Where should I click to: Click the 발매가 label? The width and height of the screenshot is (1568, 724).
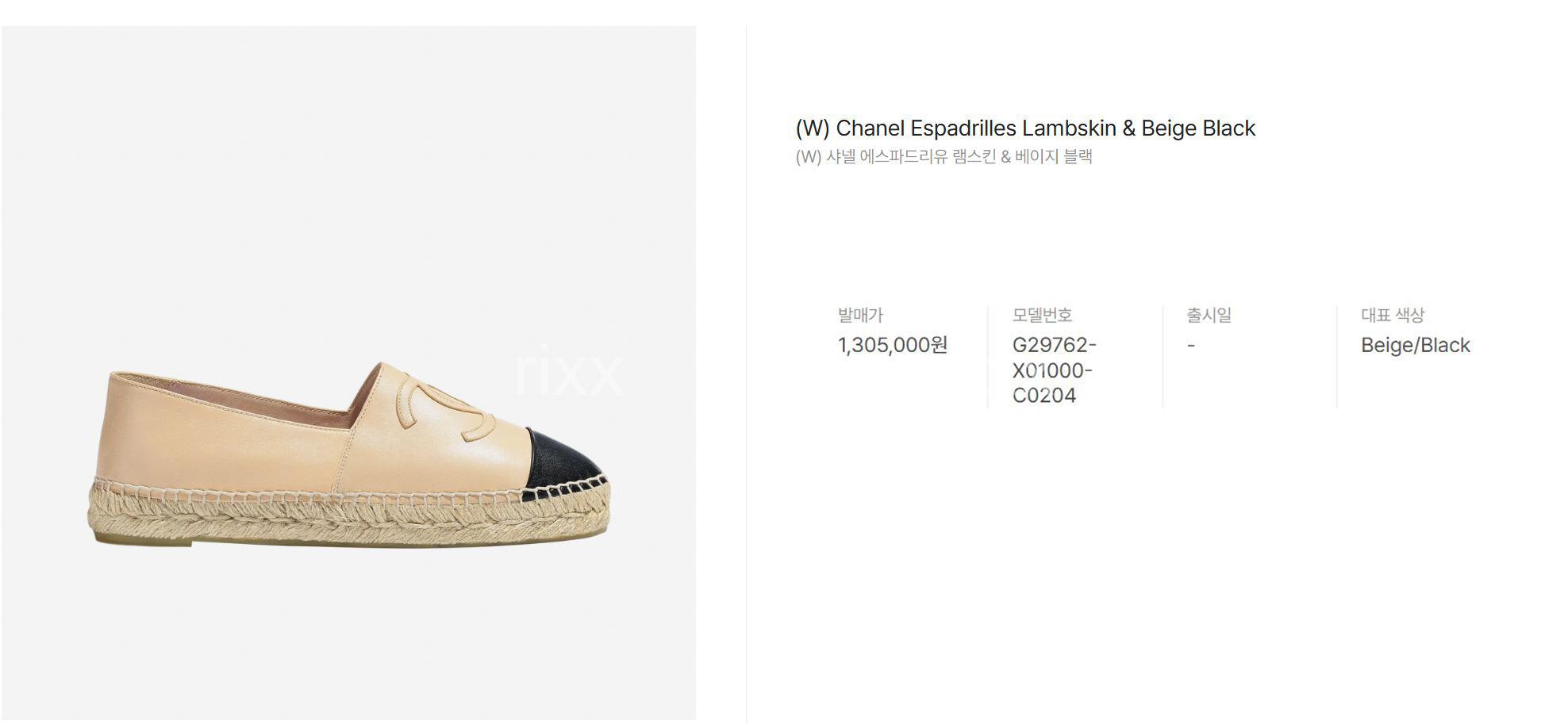[x=860, y=315]
